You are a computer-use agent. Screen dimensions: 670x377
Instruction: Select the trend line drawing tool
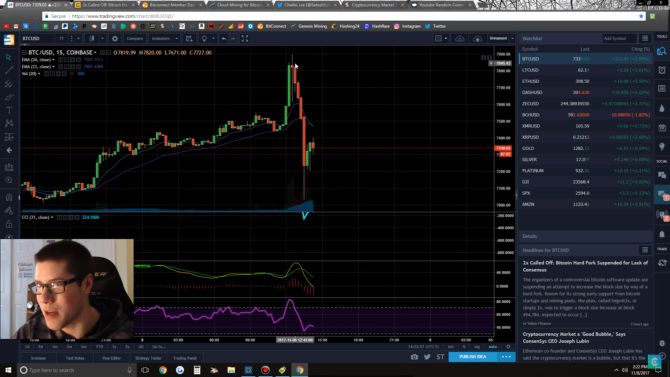pos(9,71)
